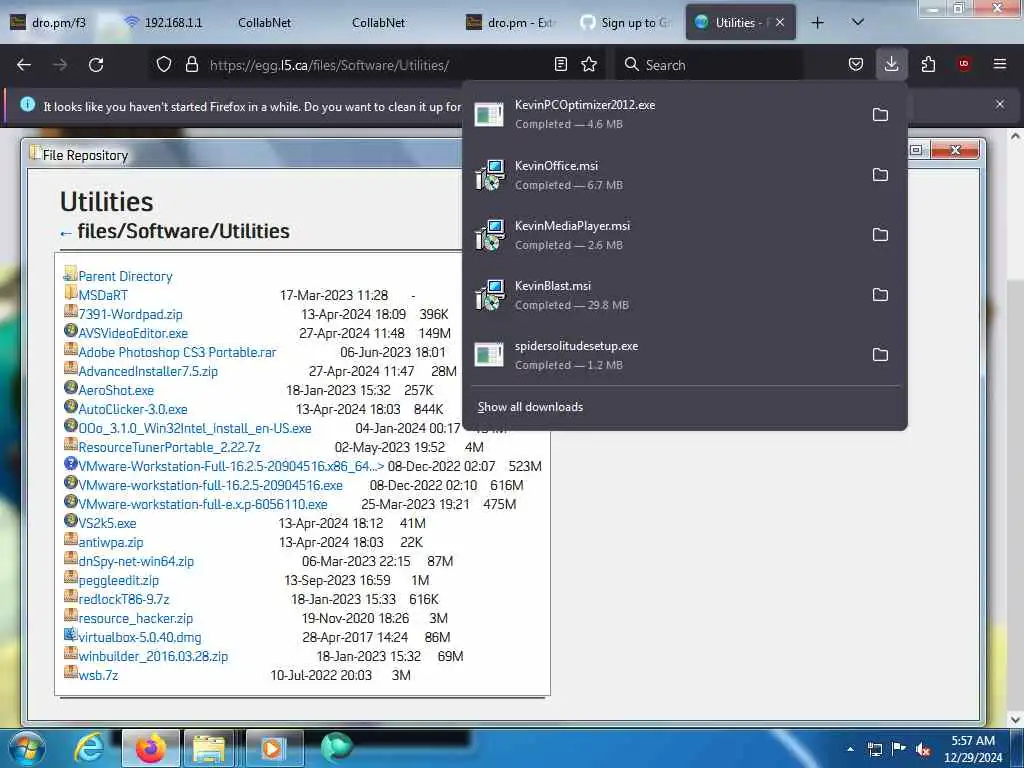
Task: Launch Internet Explorer from the taskbar
Action: pos(89,748)
